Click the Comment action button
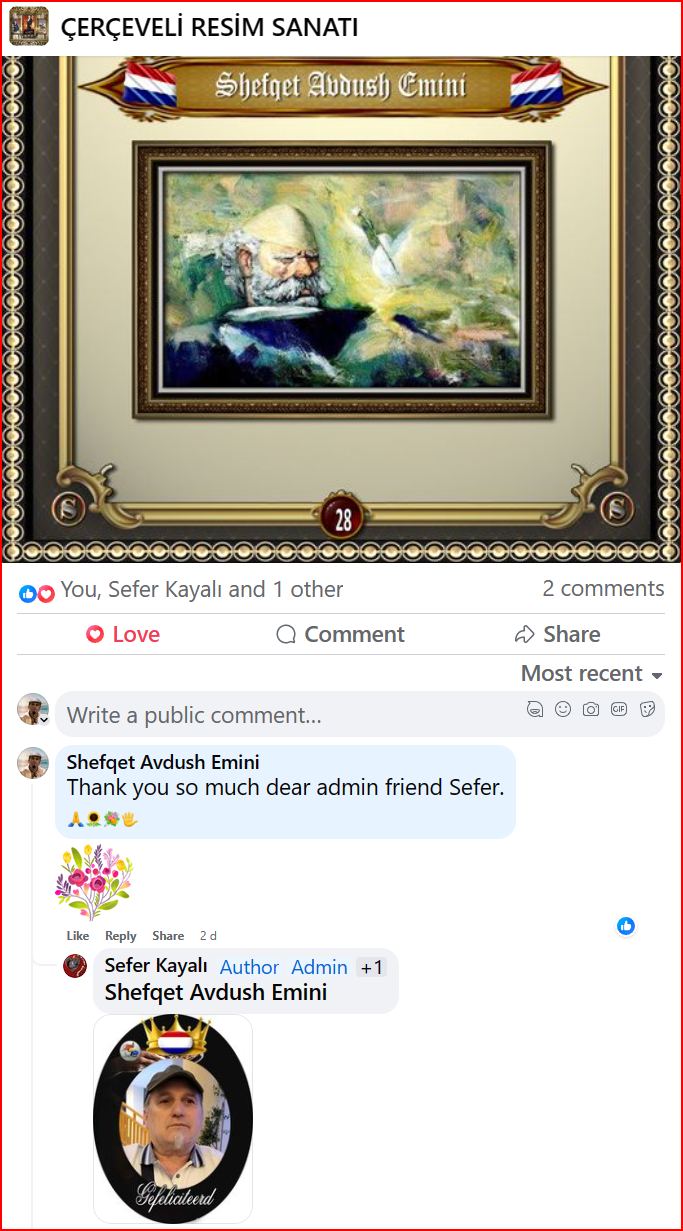This screenshot has height=1231, width=683. tap(340, 634)
